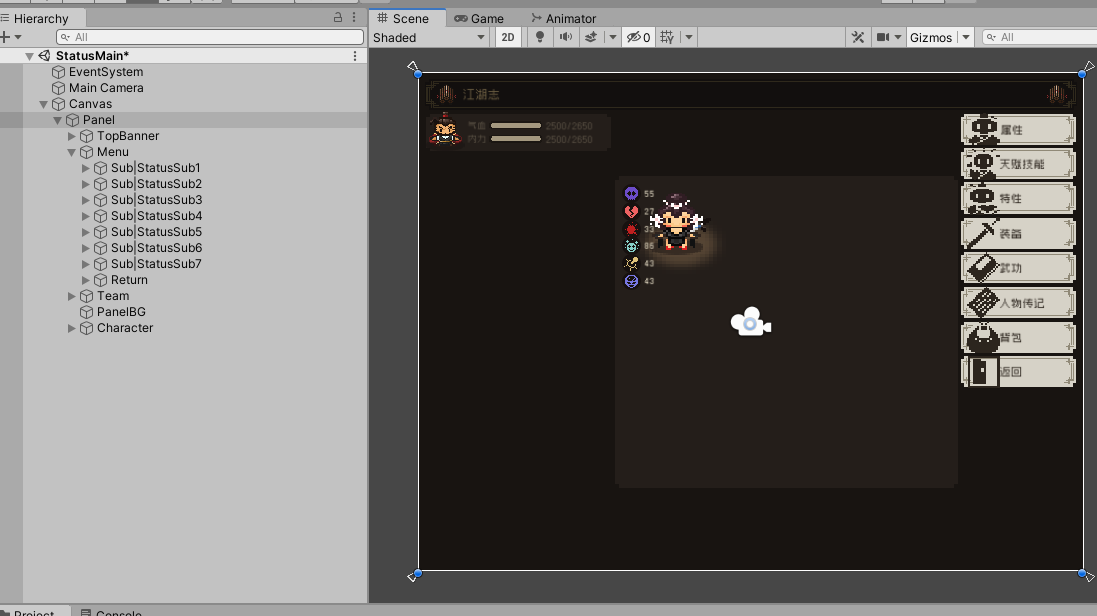1097x616 pixels.
Task: Click the broken heart stat icon
Action: coord(631,211)
